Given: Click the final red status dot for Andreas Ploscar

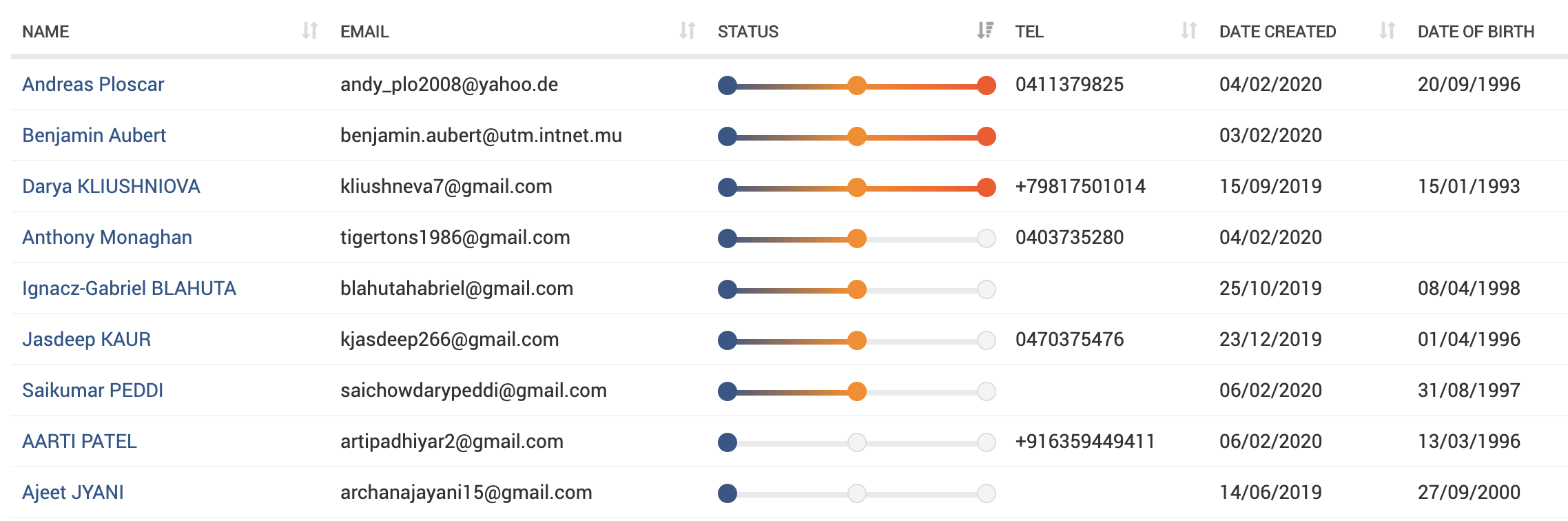Looking at the screenshot, I should pyautogui.click(x=987, y=85).
